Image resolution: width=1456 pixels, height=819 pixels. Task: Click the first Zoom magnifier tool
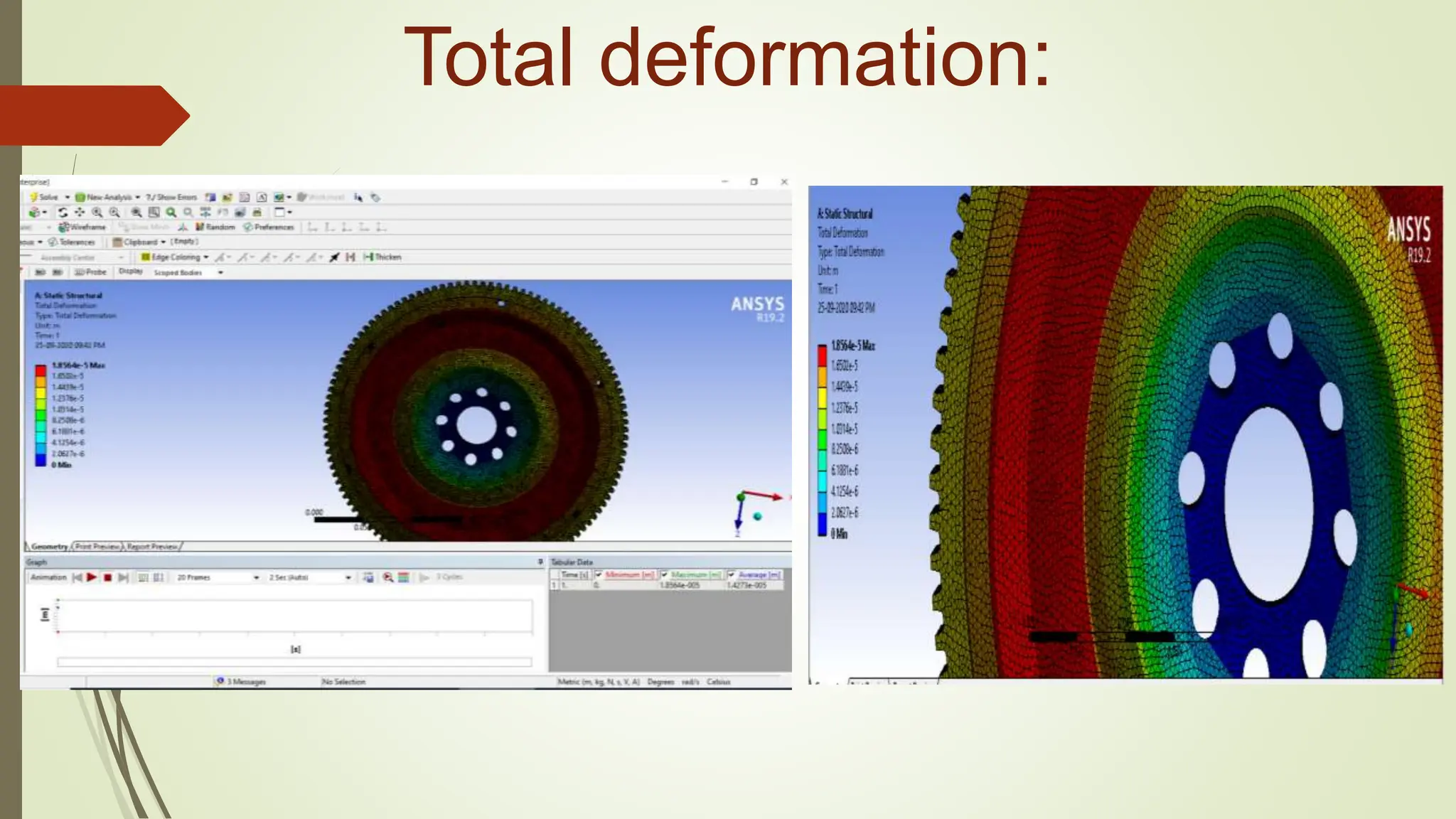coord(97,212)
